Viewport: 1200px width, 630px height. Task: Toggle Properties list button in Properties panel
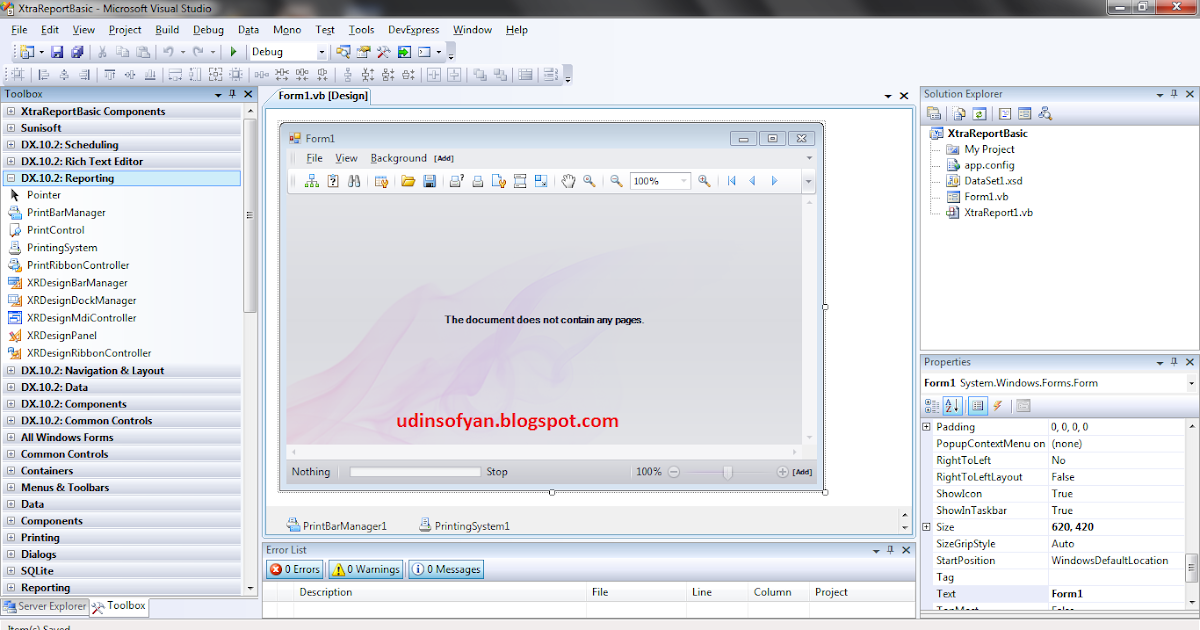click(978, 405)
